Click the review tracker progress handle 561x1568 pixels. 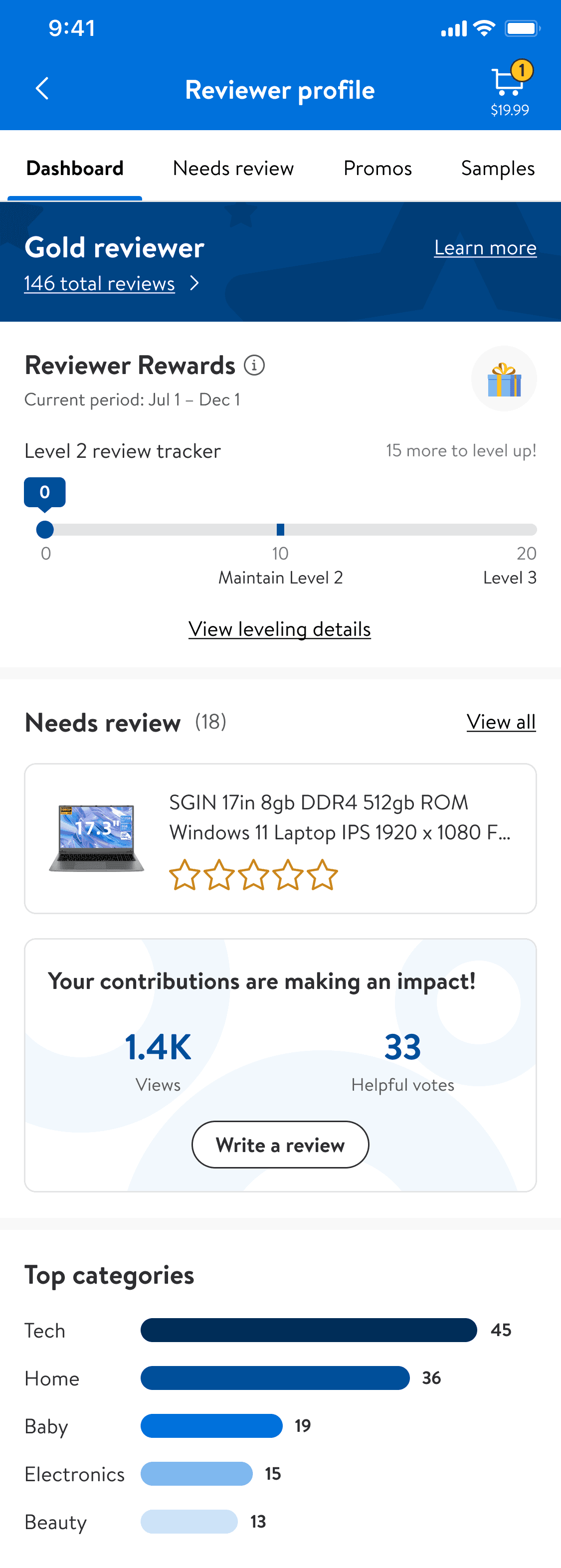pos(45,530)
